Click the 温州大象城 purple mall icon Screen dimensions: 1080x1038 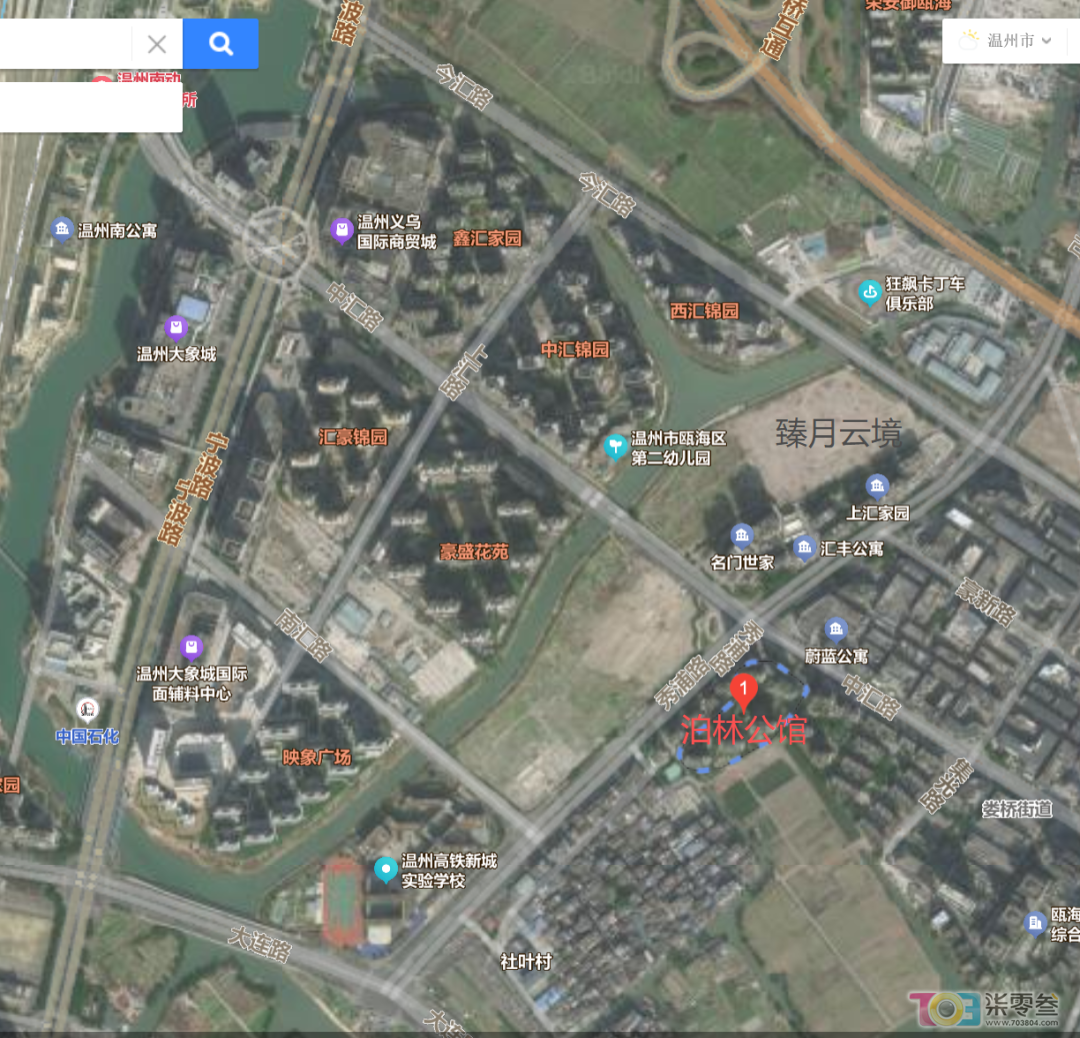[176, 328]
